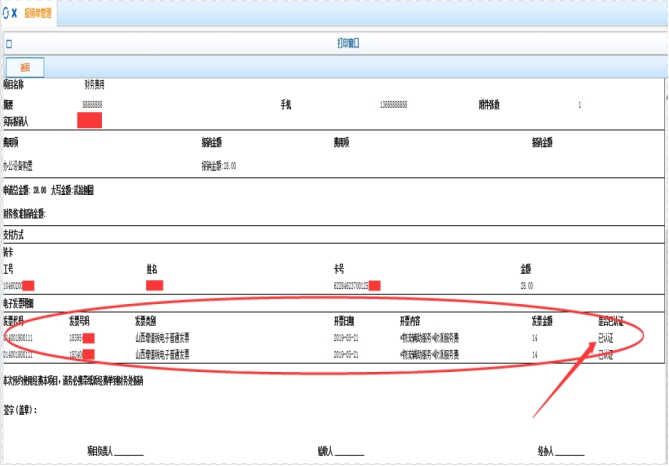
Task: Click the 支付方式 section heading
Action: pyautogui.click(x=18, y=236)
